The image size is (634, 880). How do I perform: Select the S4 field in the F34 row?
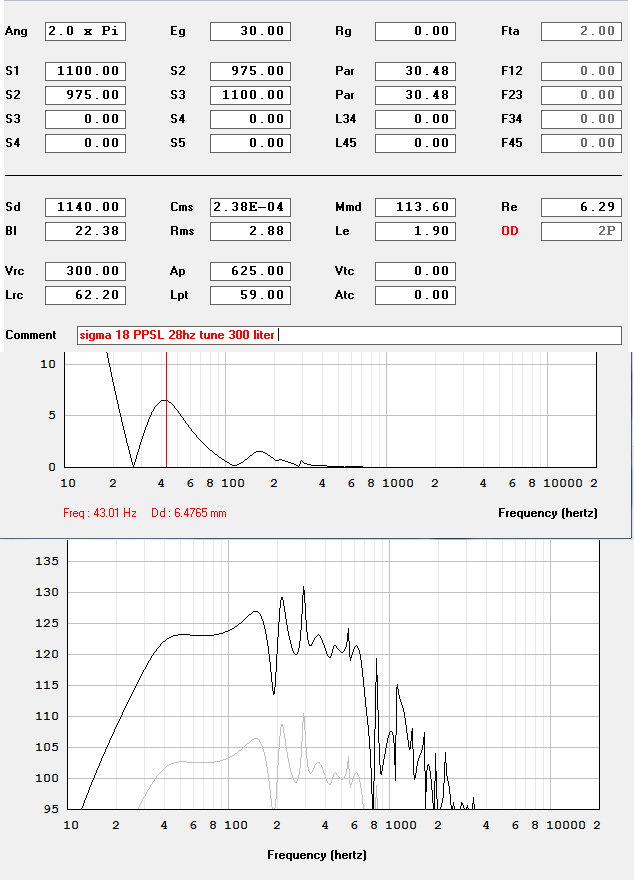[250, 119]
